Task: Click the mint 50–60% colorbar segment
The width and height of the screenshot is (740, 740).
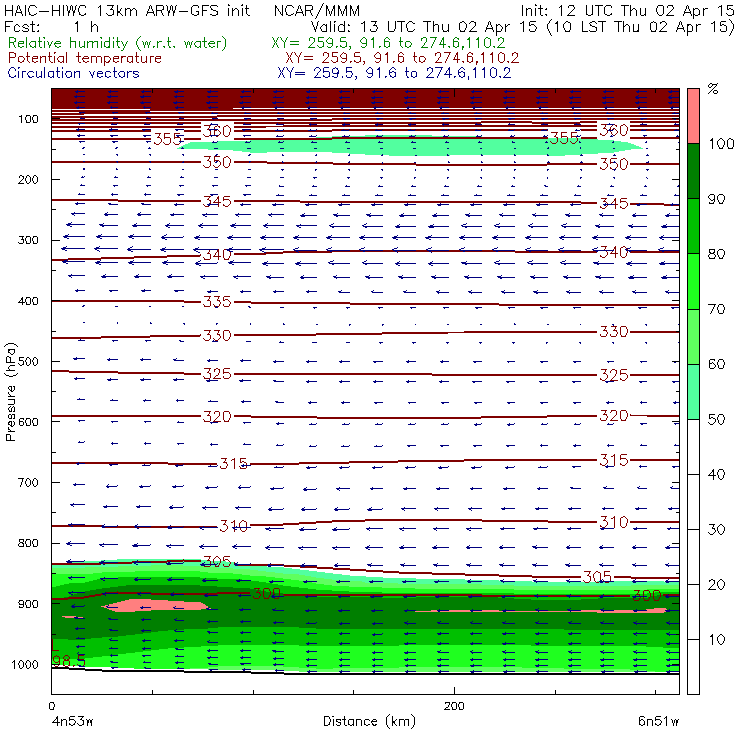Action: click(x=693, y=392)
